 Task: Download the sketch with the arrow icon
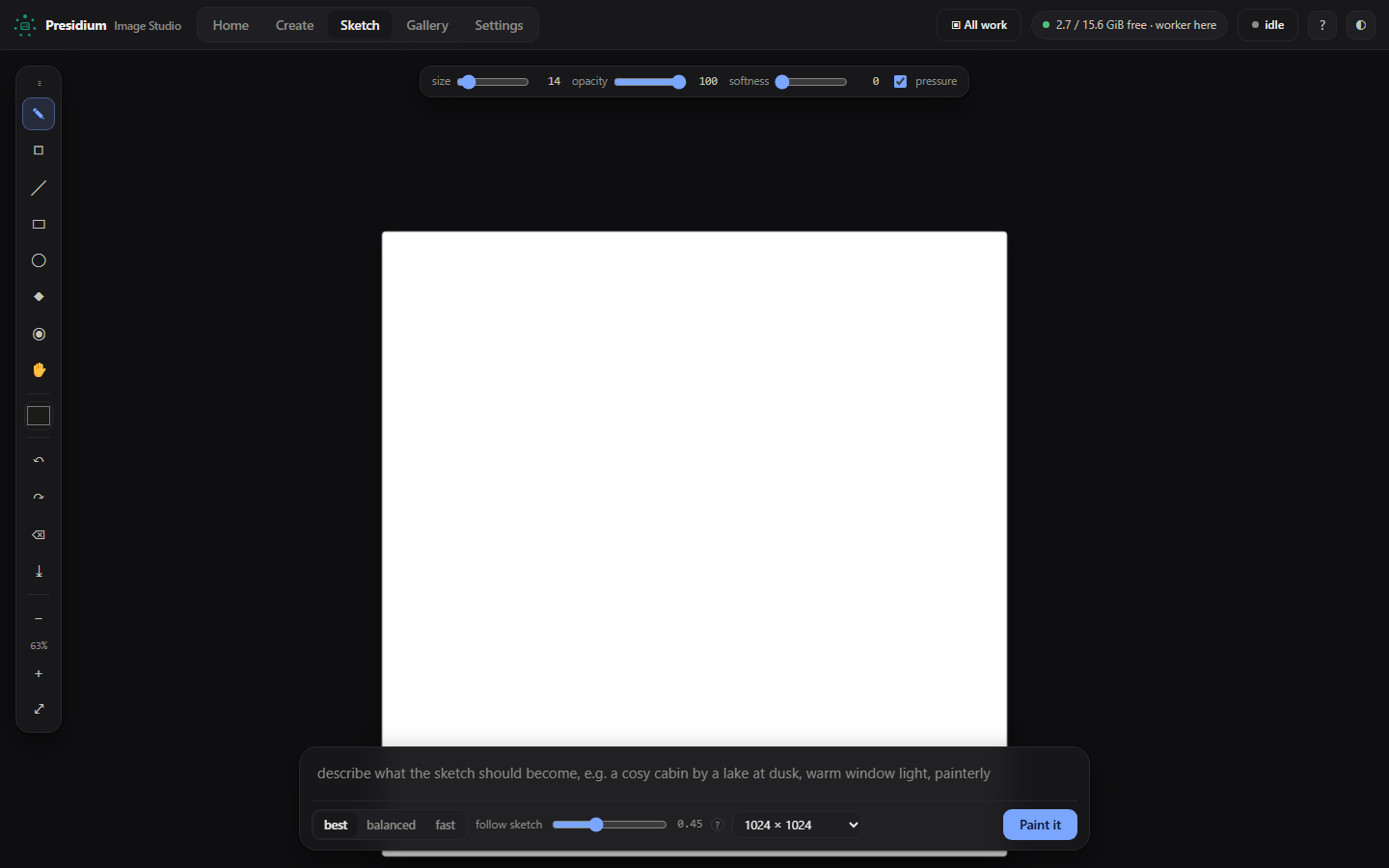39,571
